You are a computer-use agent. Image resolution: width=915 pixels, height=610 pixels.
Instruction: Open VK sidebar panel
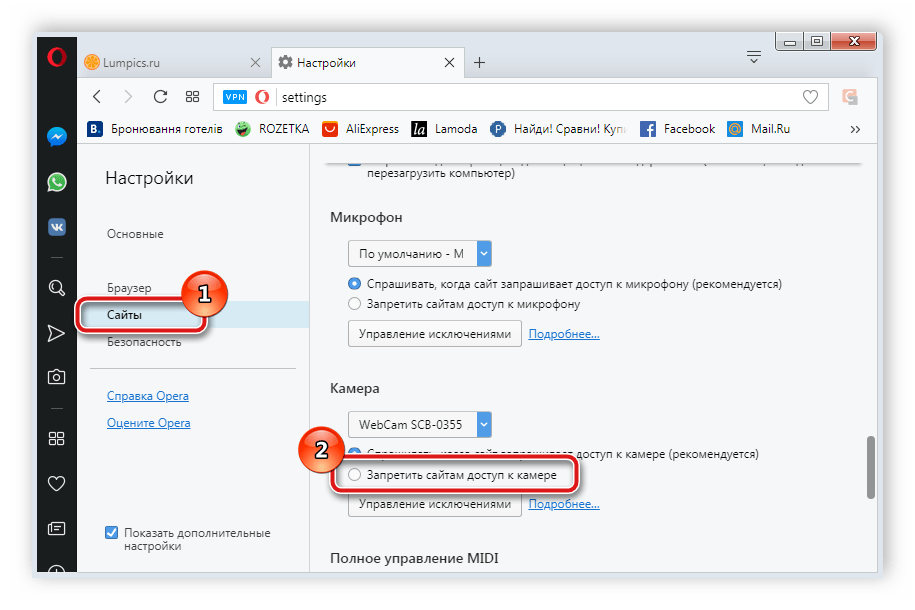(57, 226)
